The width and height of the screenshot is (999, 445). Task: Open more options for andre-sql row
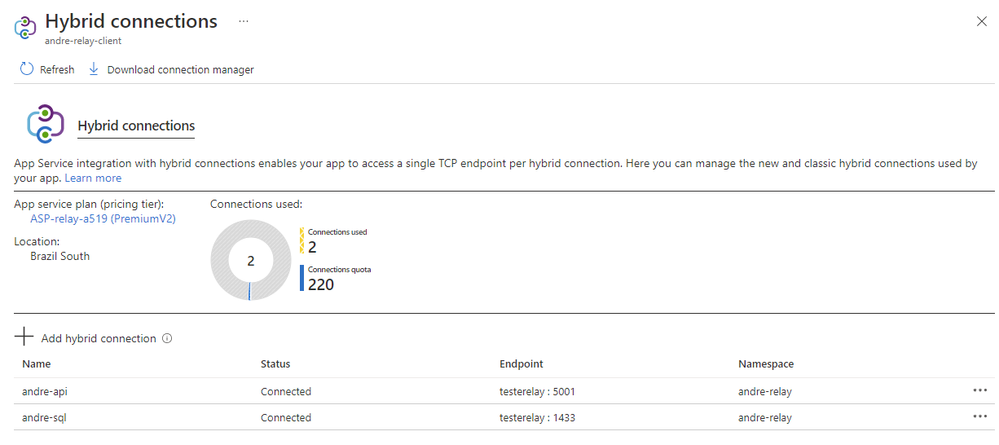tap(979, 417)
